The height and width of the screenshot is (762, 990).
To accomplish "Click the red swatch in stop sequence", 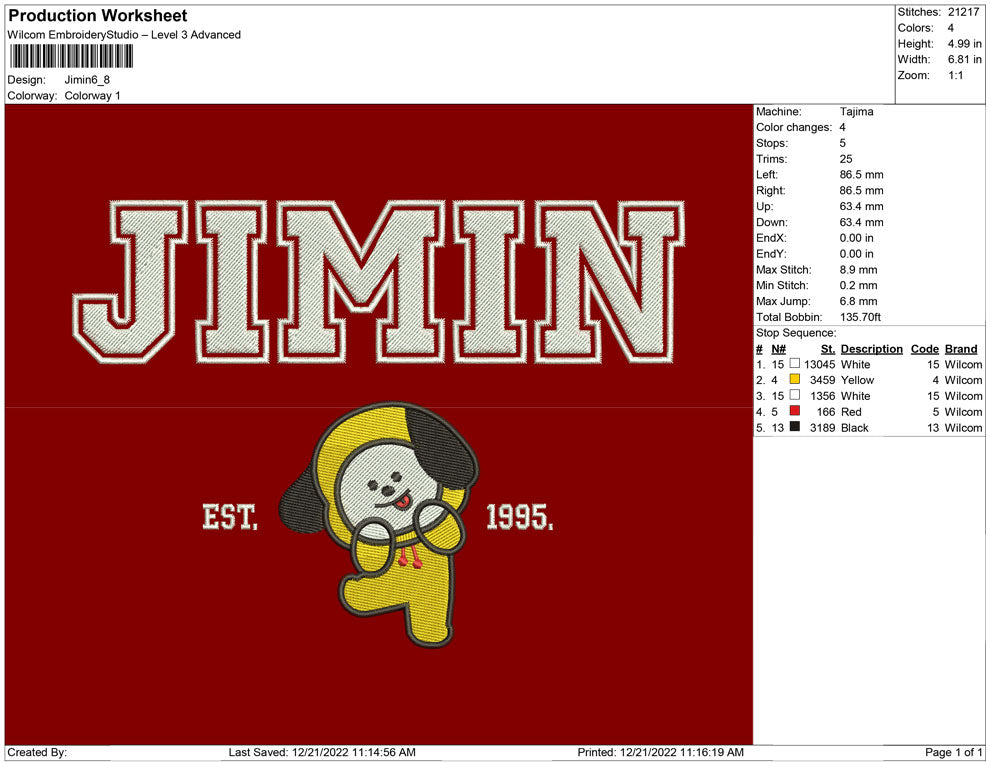I will point(795,412).
